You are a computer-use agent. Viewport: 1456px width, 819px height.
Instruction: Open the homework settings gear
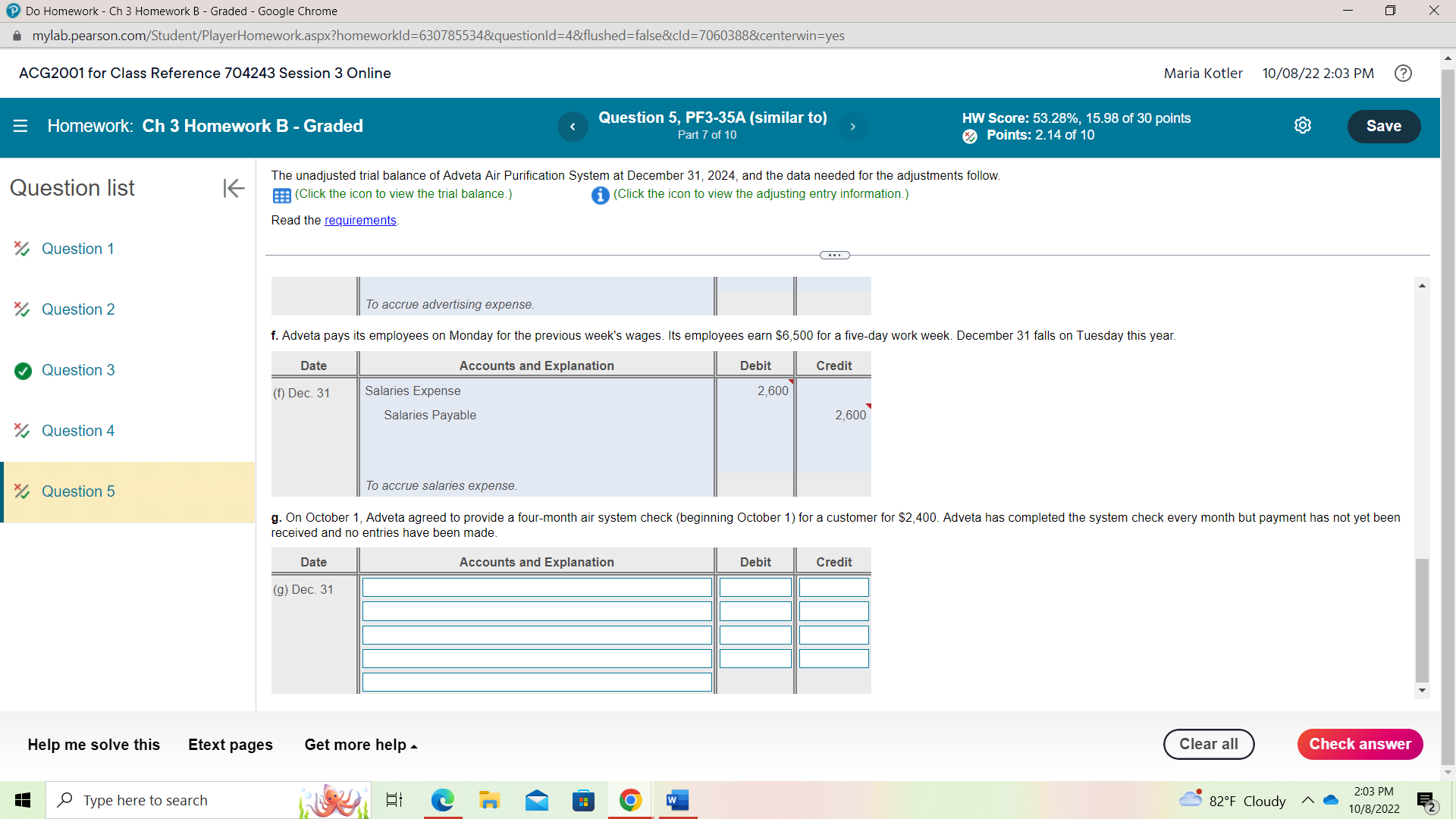pos(1303,125)
